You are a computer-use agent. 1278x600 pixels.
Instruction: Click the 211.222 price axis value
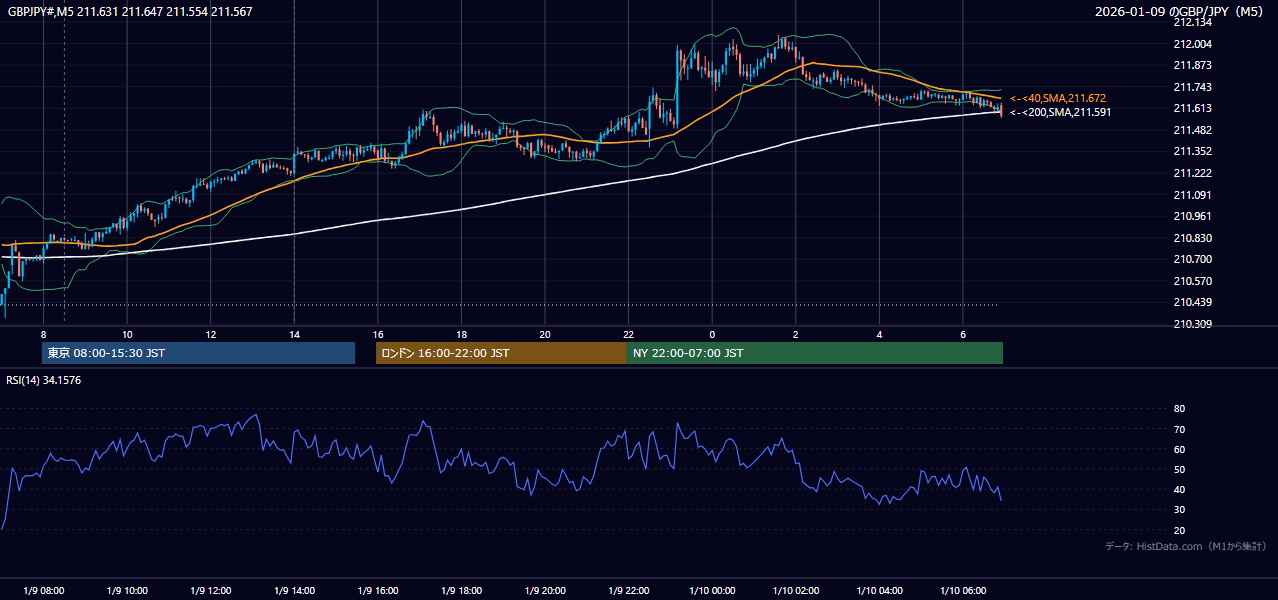(x=1192, y=174)
